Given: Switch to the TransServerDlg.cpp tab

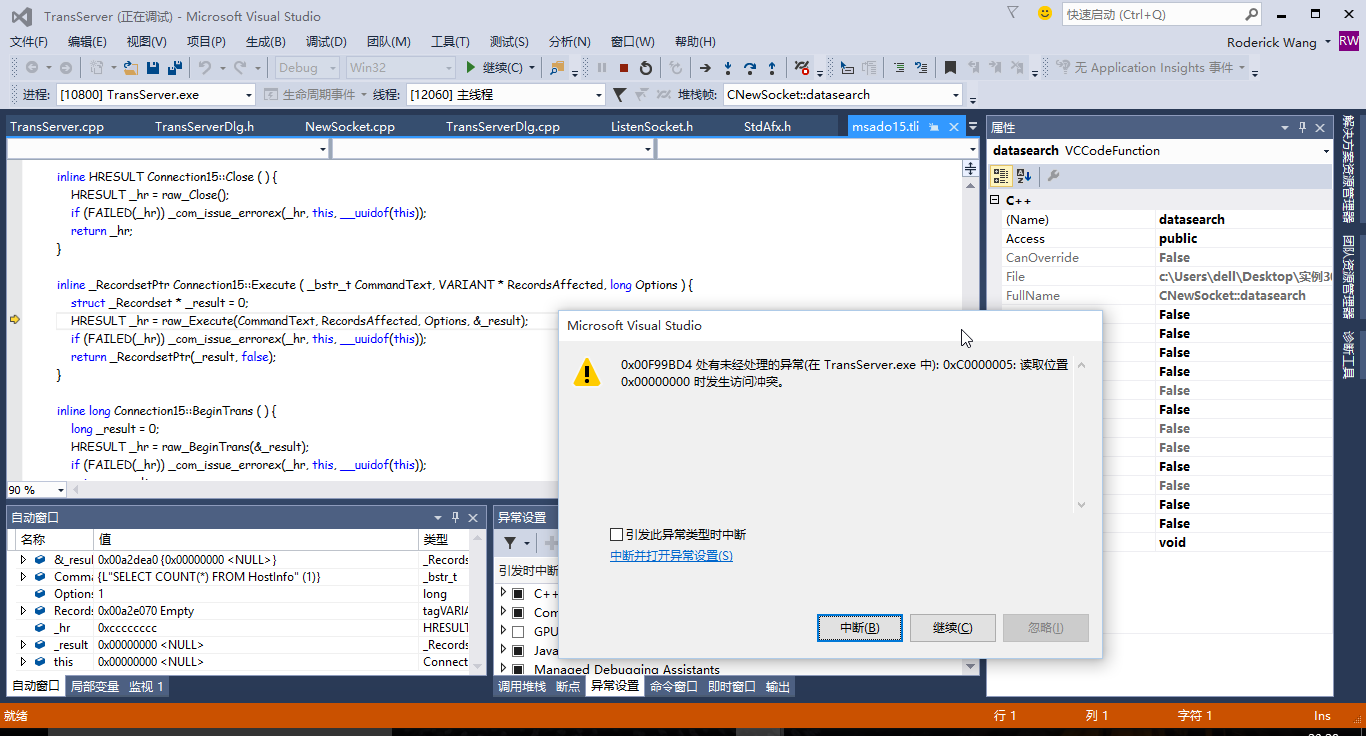Looking at the screenshot, I should (x=503, y=127).
